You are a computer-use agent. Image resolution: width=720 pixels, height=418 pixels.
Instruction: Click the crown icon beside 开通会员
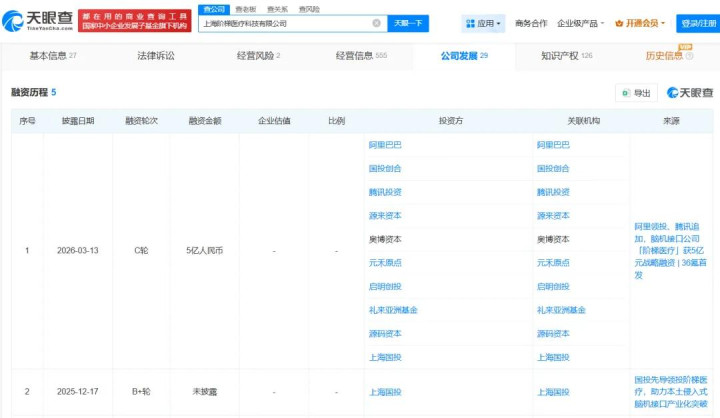(619, 23)
